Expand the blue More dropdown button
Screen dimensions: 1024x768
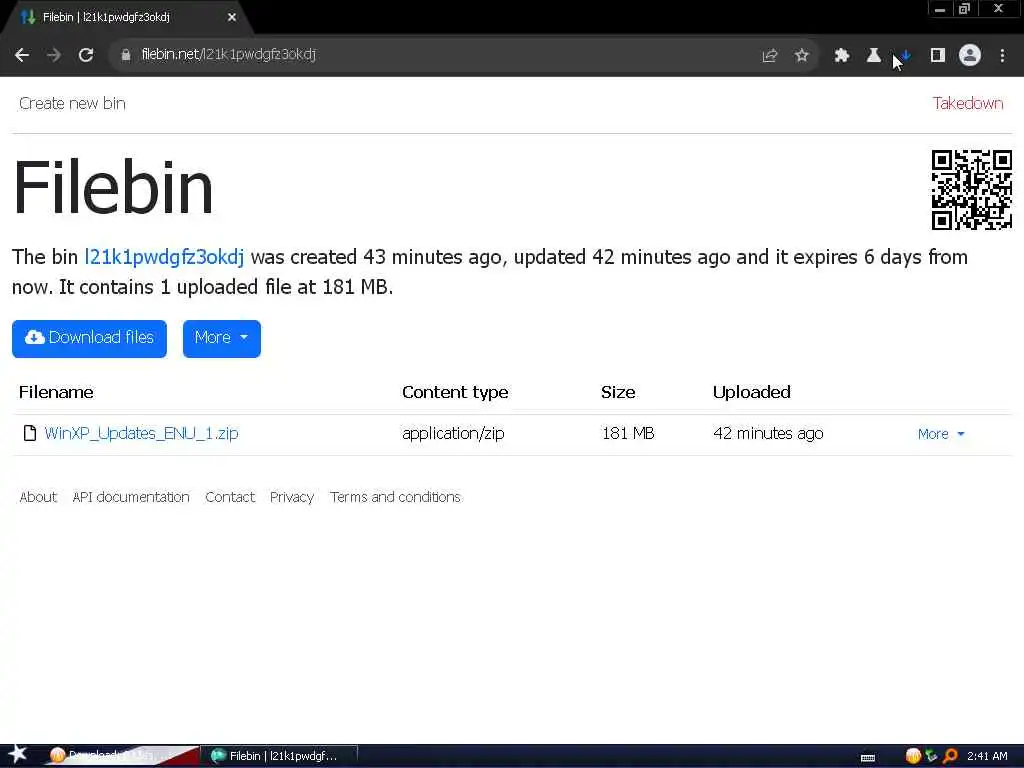pyautogui.click(x=221, y=338)
